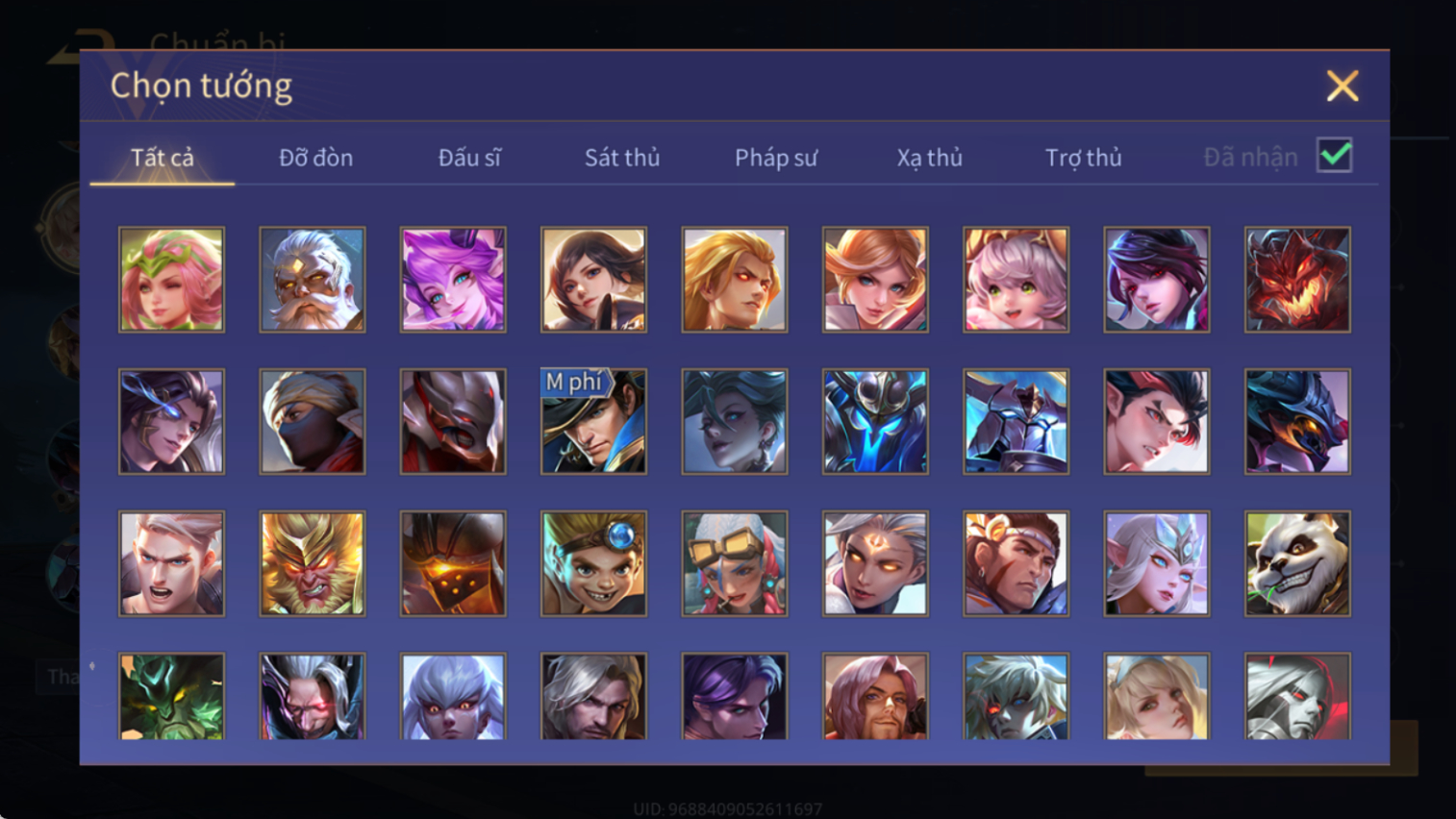
Task: Switch to the 'Đỡ đòn' tab
Action: (315, 158)
